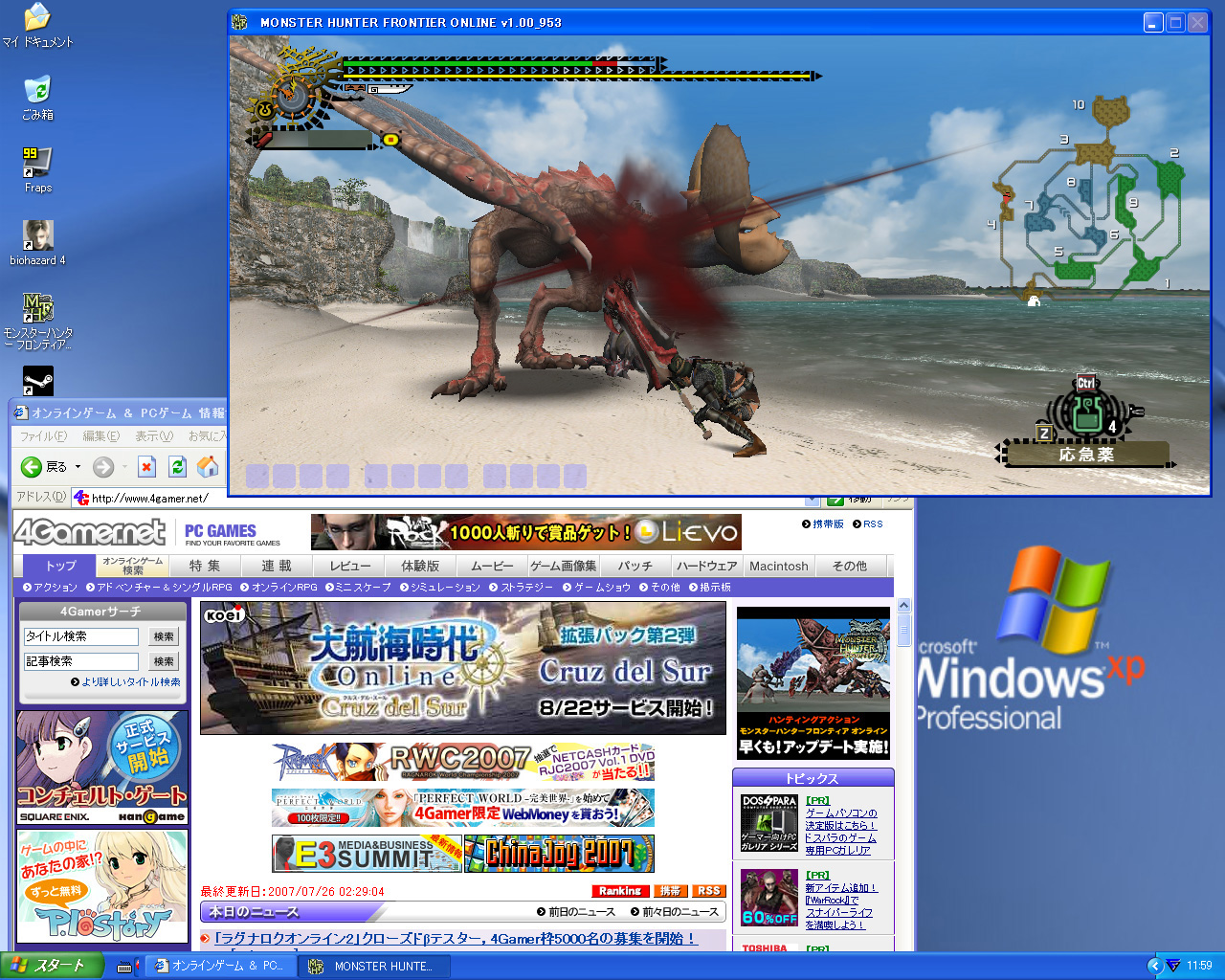Screen dimensions: 1225x980
Task: Click the 4Gamer favicon in address bar
Action: 81,498
